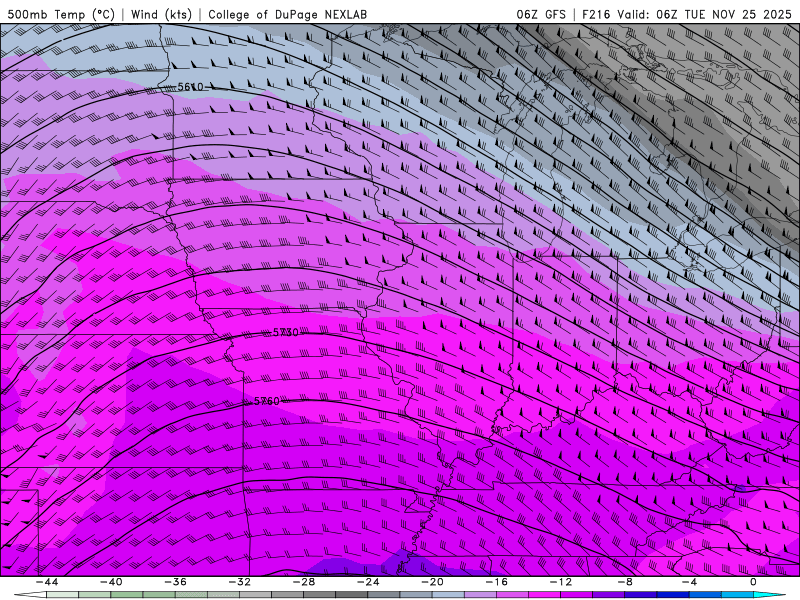Click the -32 colorbar tick label
This screenshot has height=600, width=800.
click(239, 582)
